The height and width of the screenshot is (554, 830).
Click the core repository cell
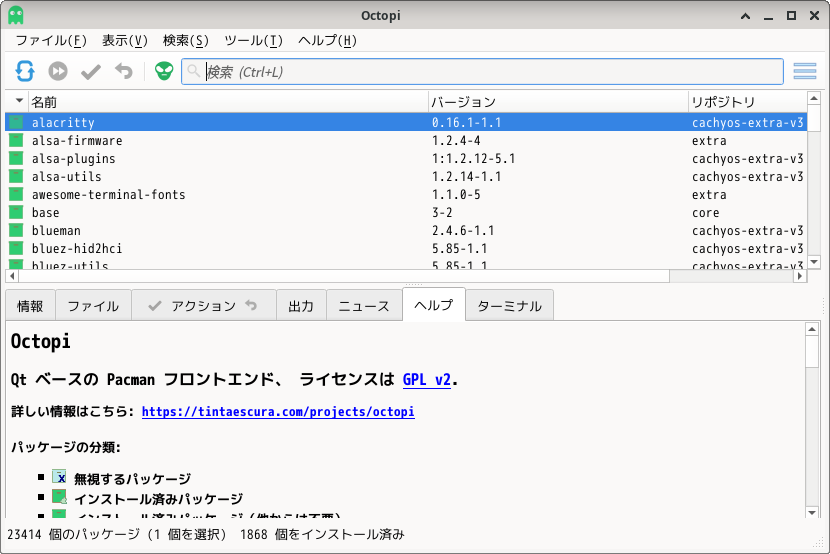tap(706, 213)
